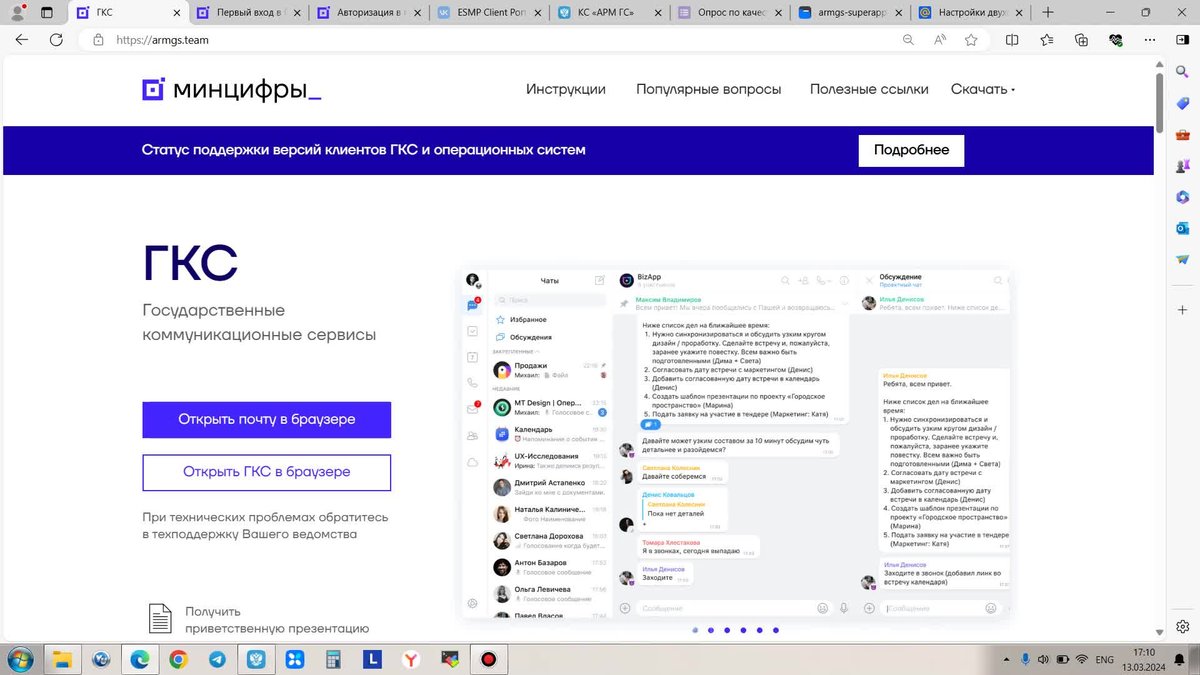Open the Favorites list
This screenshot has height=675, width=1200.
(1047, 40)
